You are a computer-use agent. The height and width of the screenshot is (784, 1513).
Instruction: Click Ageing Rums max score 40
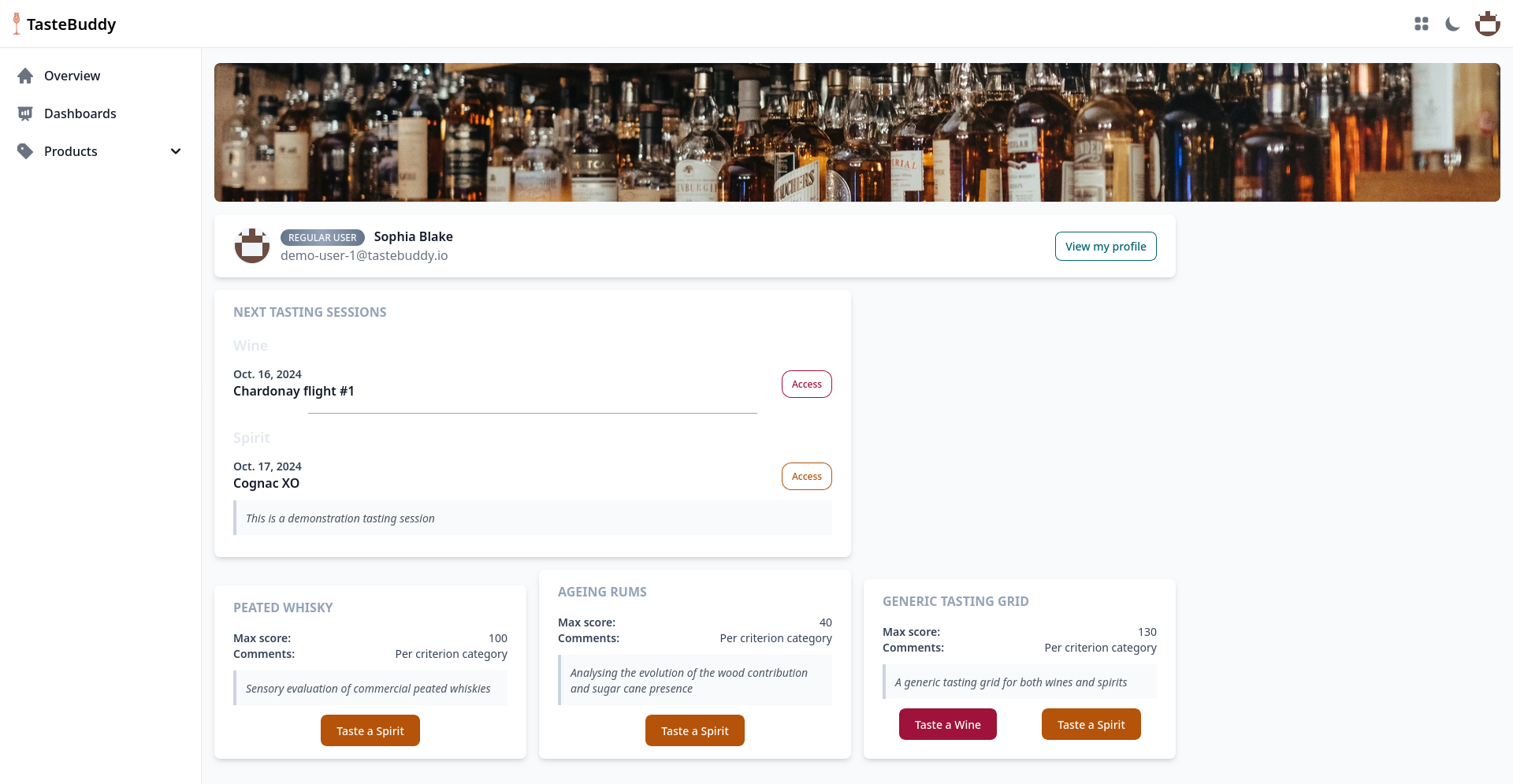coord(825,622)
